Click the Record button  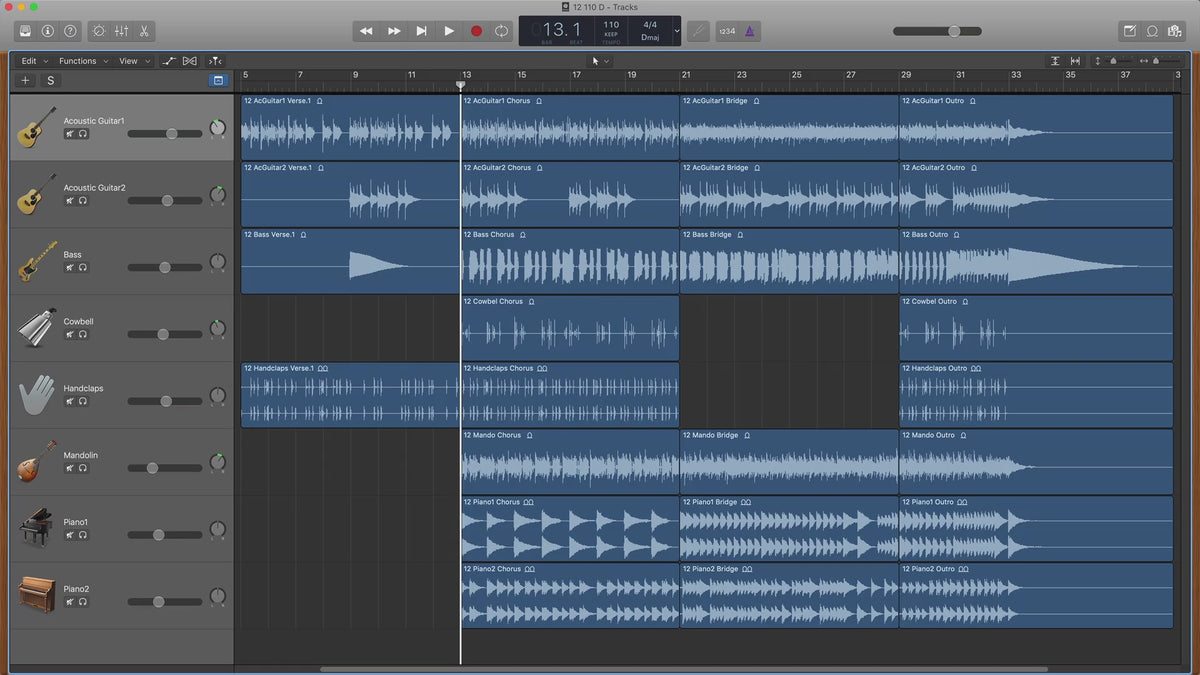click(476, 31)
